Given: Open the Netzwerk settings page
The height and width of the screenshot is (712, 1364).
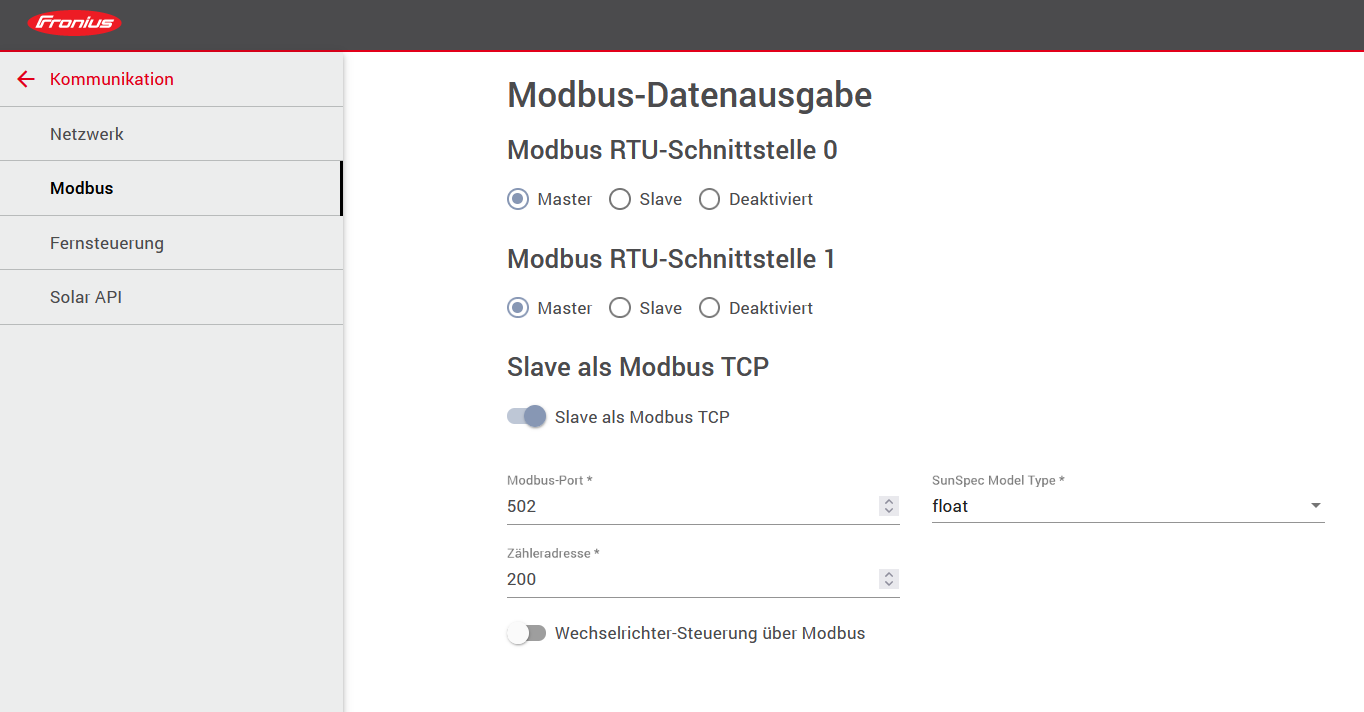Looking at the screenshot, I should (87, 133).
